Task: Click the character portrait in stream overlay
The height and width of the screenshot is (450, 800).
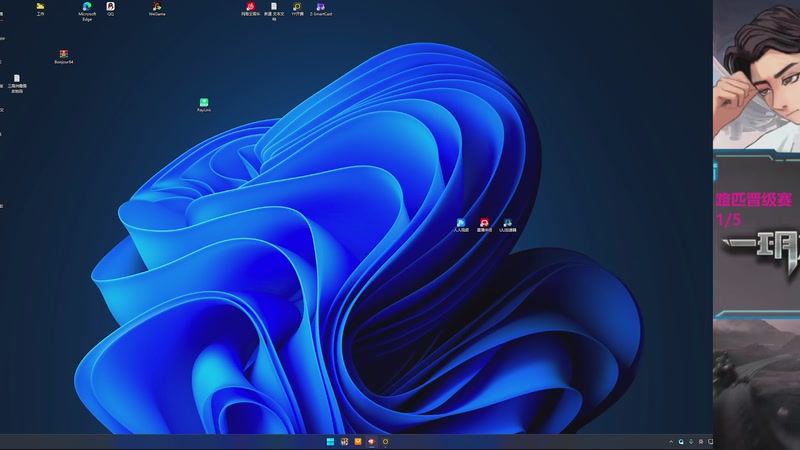Action: [x=757, y=76]
